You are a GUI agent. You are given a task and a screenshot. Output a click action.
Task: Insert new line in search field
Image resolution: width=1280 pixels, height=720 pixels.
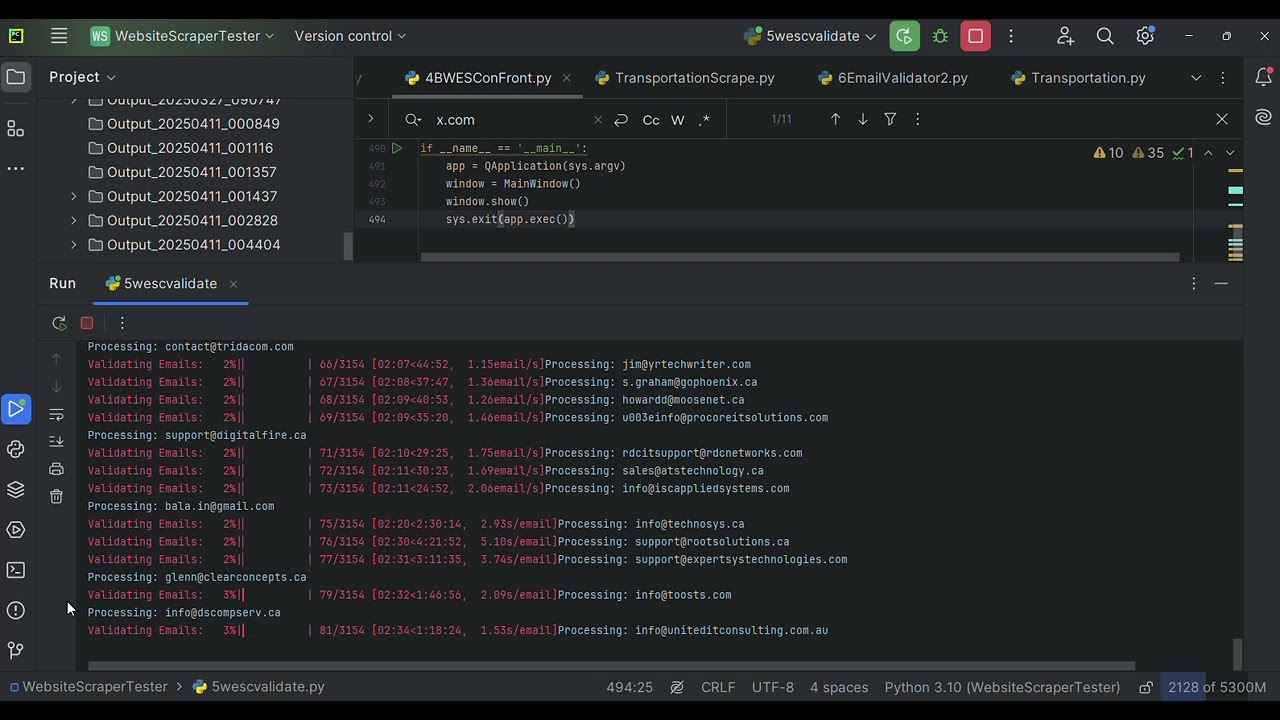point(621,120)
